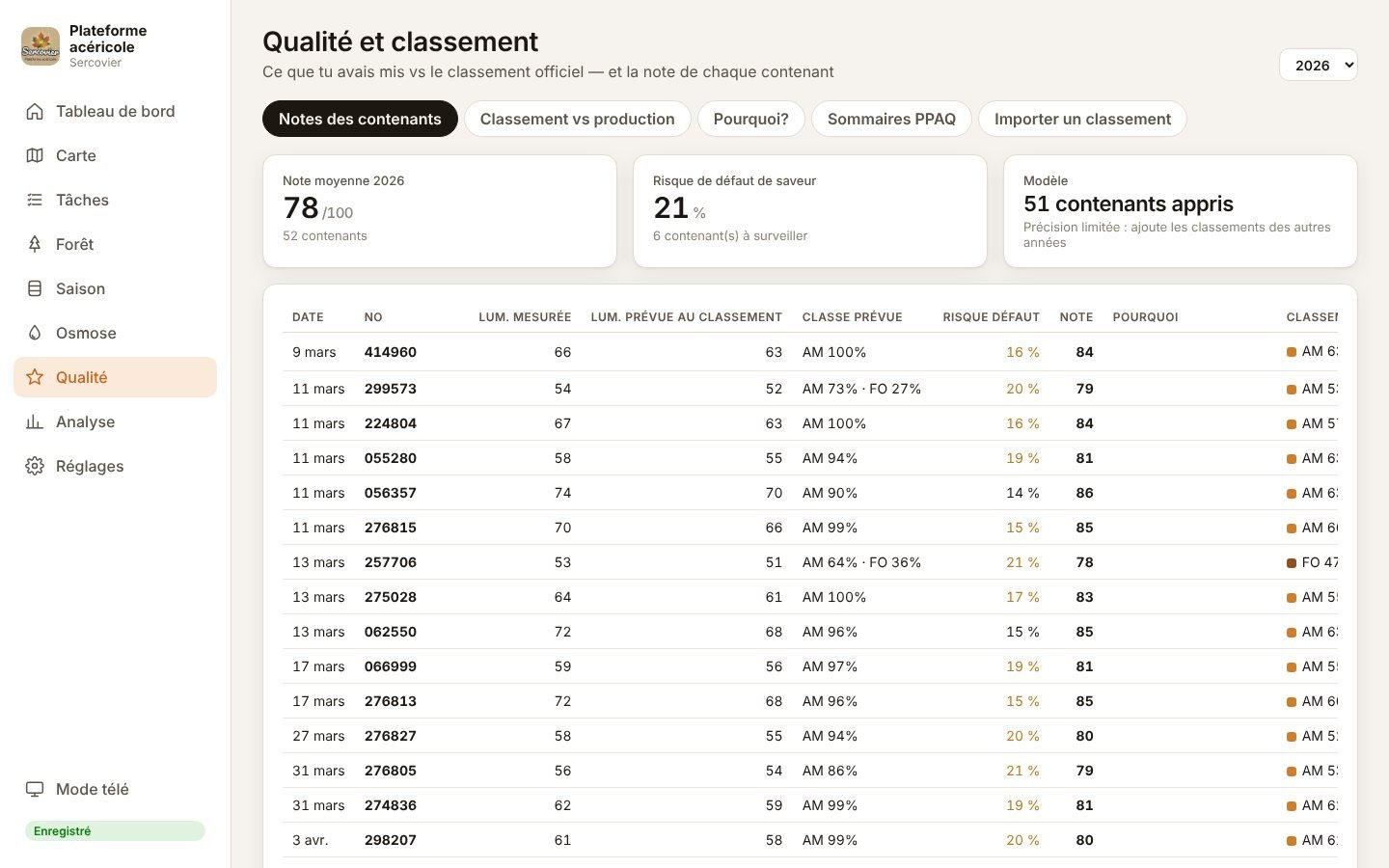The image size is (1389, 868).
Task: Click the amber swatch in row 414960
Action: pyautogui.click(x=1292, y=352)
